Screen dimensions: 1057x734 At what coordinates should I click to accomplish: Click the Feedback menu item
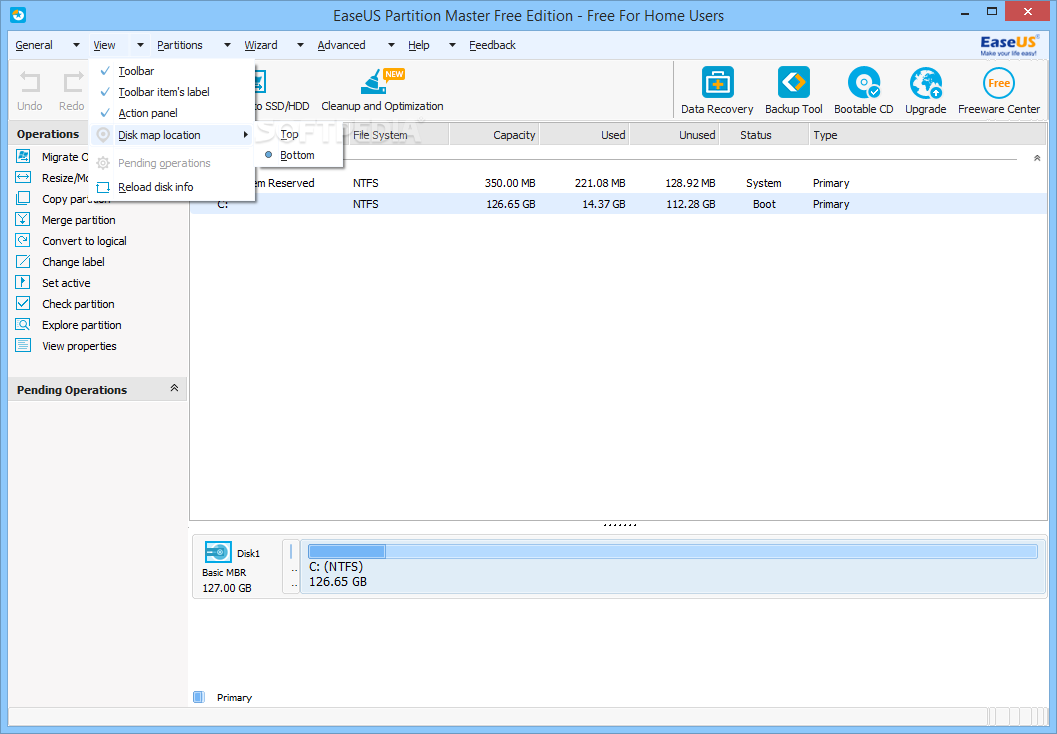[x=493, y=45]
